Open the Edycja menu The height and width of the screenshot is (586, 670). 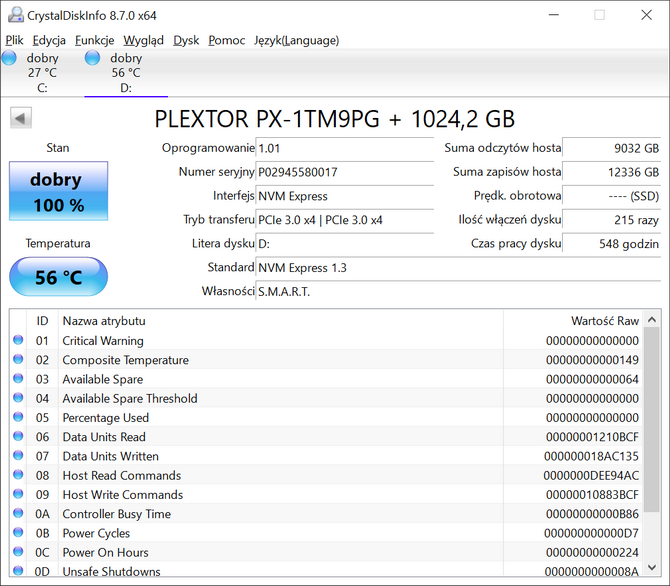click(49, 40)
